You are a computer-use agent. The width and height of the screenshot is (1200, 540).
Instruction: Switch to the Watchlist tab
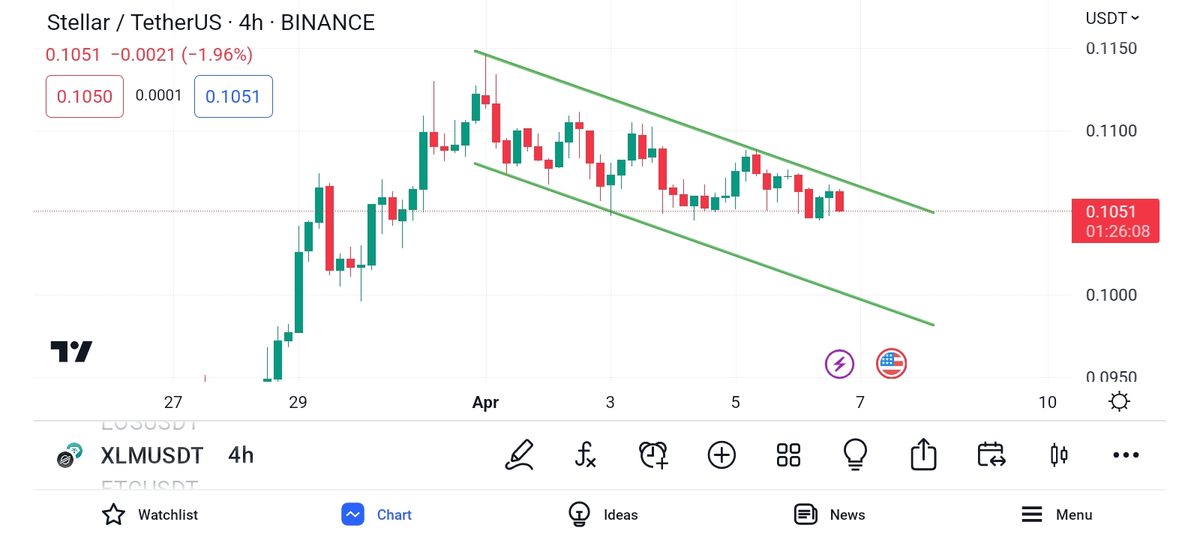pyautogui.click(x=150, y=515)
